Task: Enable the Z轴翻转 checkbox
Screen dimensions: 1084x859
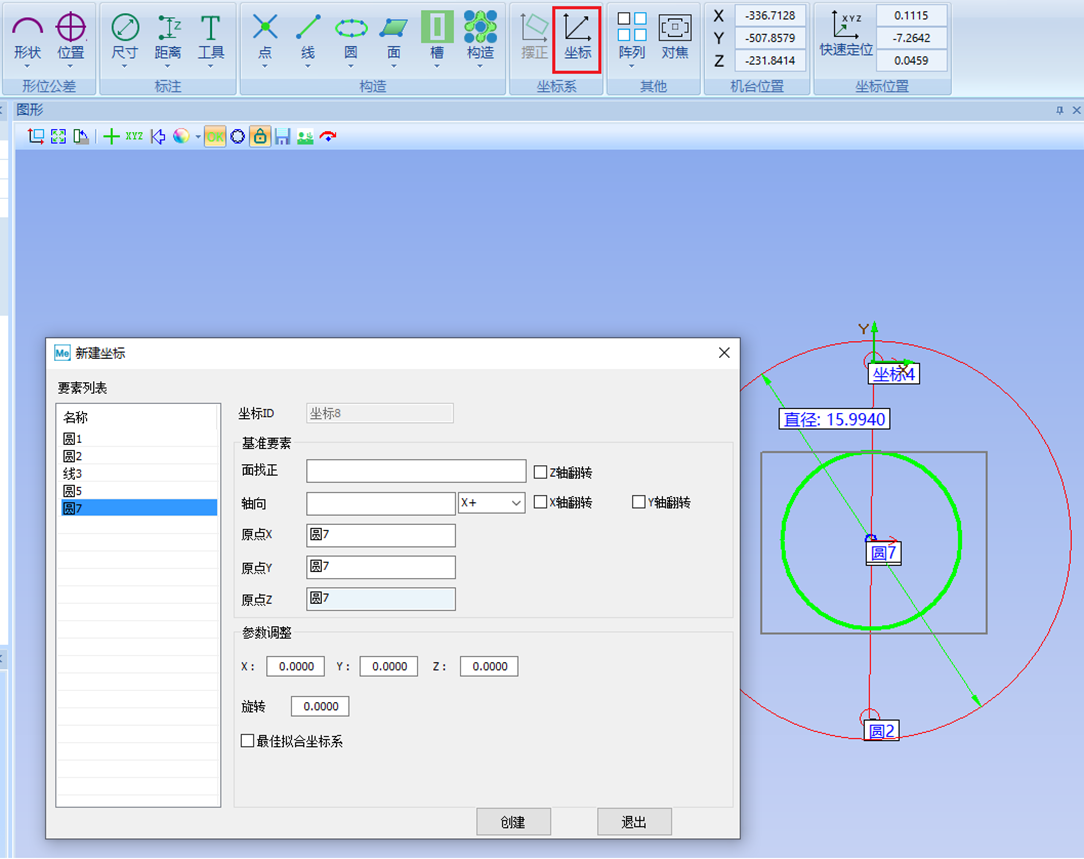Action: point(541,472)
